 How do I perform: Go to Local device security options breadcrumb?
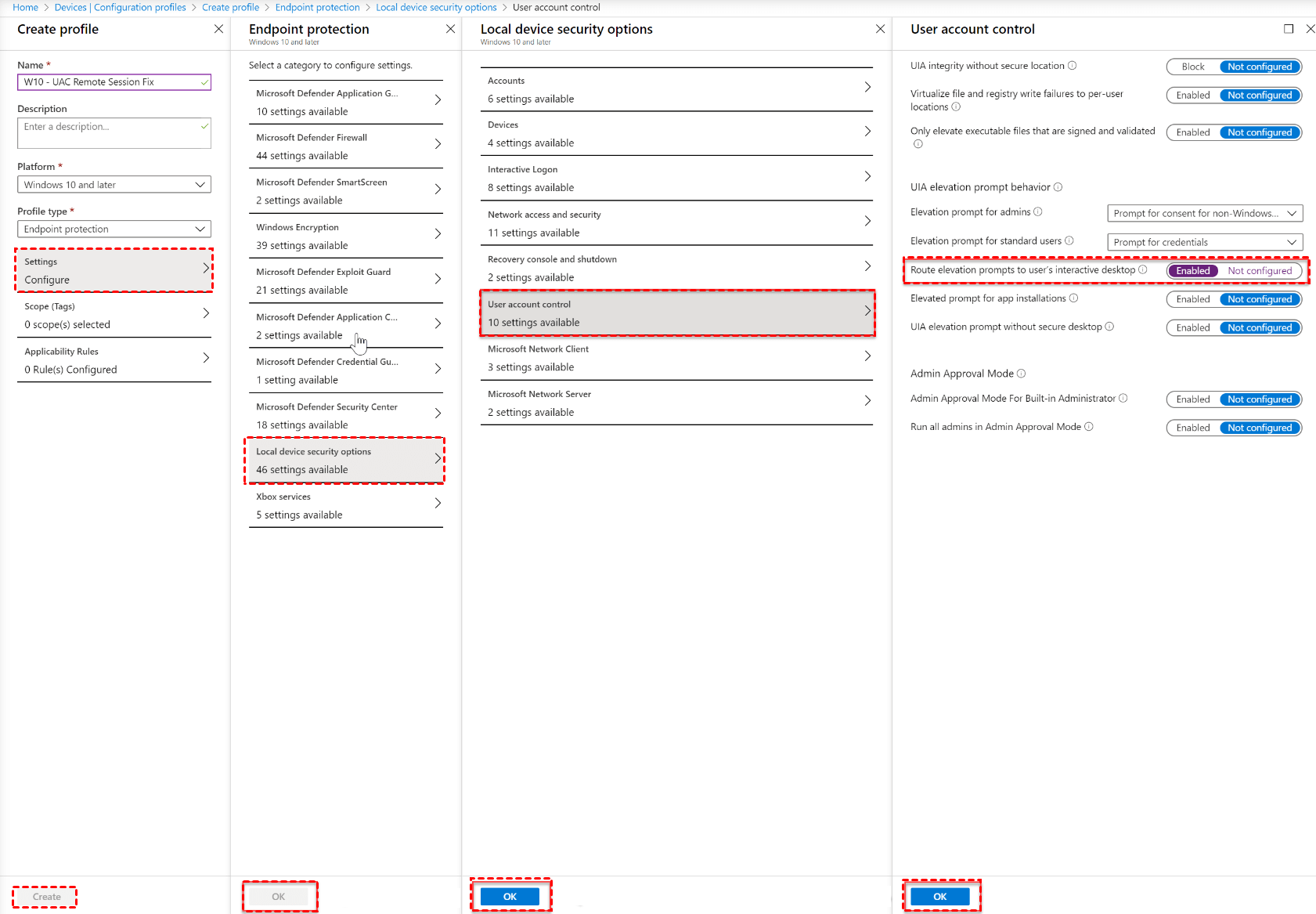(436, 7)
